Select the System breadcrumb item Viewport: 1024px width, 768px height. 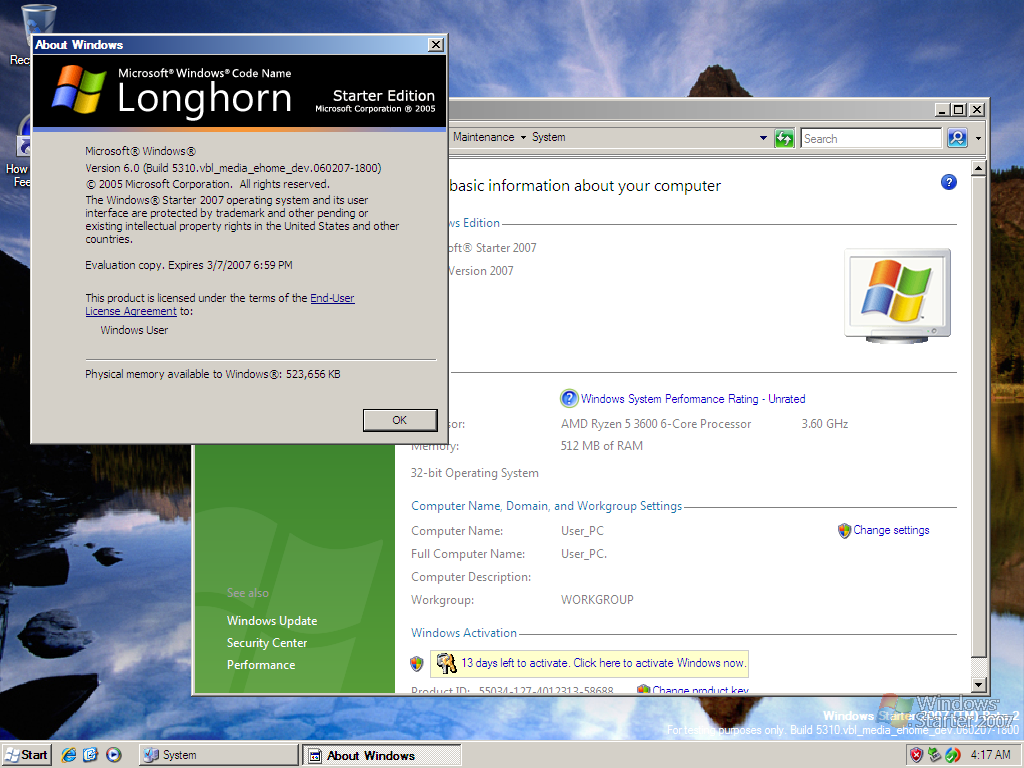[x=549, y=137]
